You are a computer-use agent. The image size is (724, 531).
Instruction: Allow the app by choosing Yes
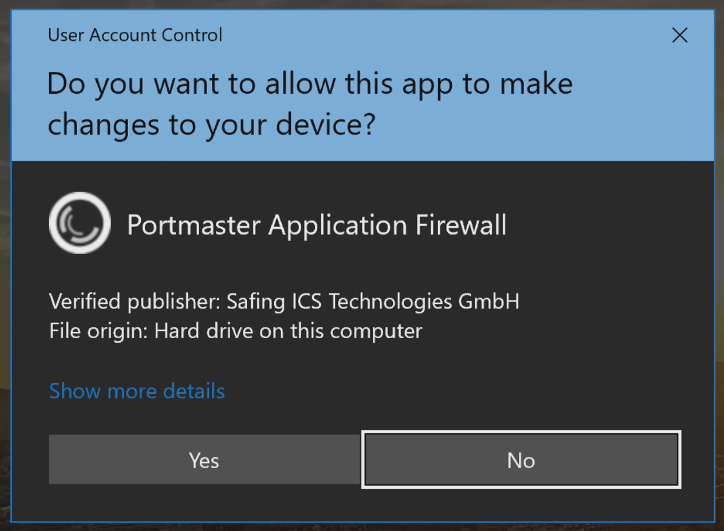(x=205, y=459)
